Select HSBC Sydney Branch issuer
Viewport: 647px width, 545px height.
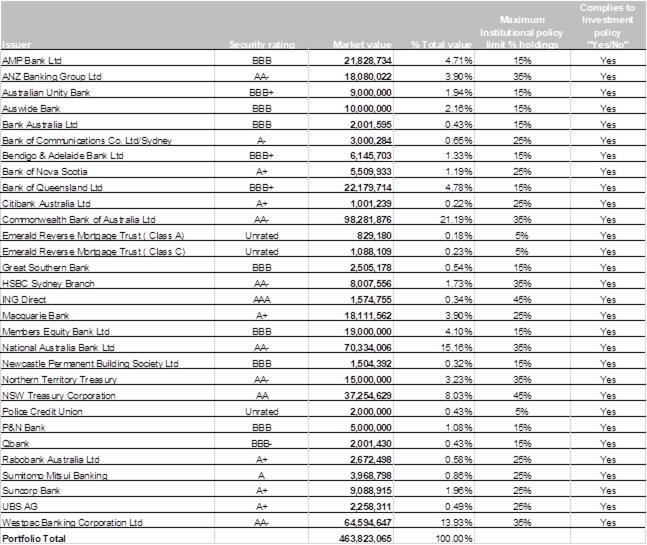48,284
